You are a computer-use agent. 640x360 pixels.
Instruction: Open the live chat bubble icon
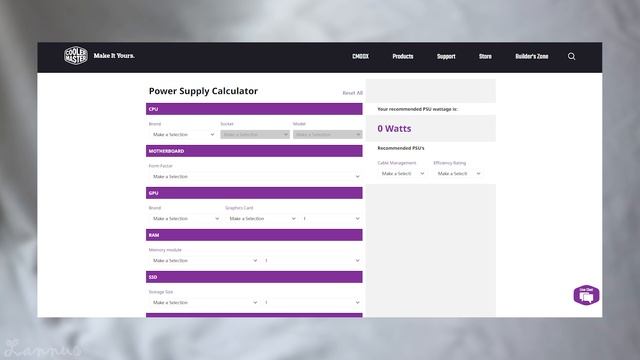click(586, 295)
